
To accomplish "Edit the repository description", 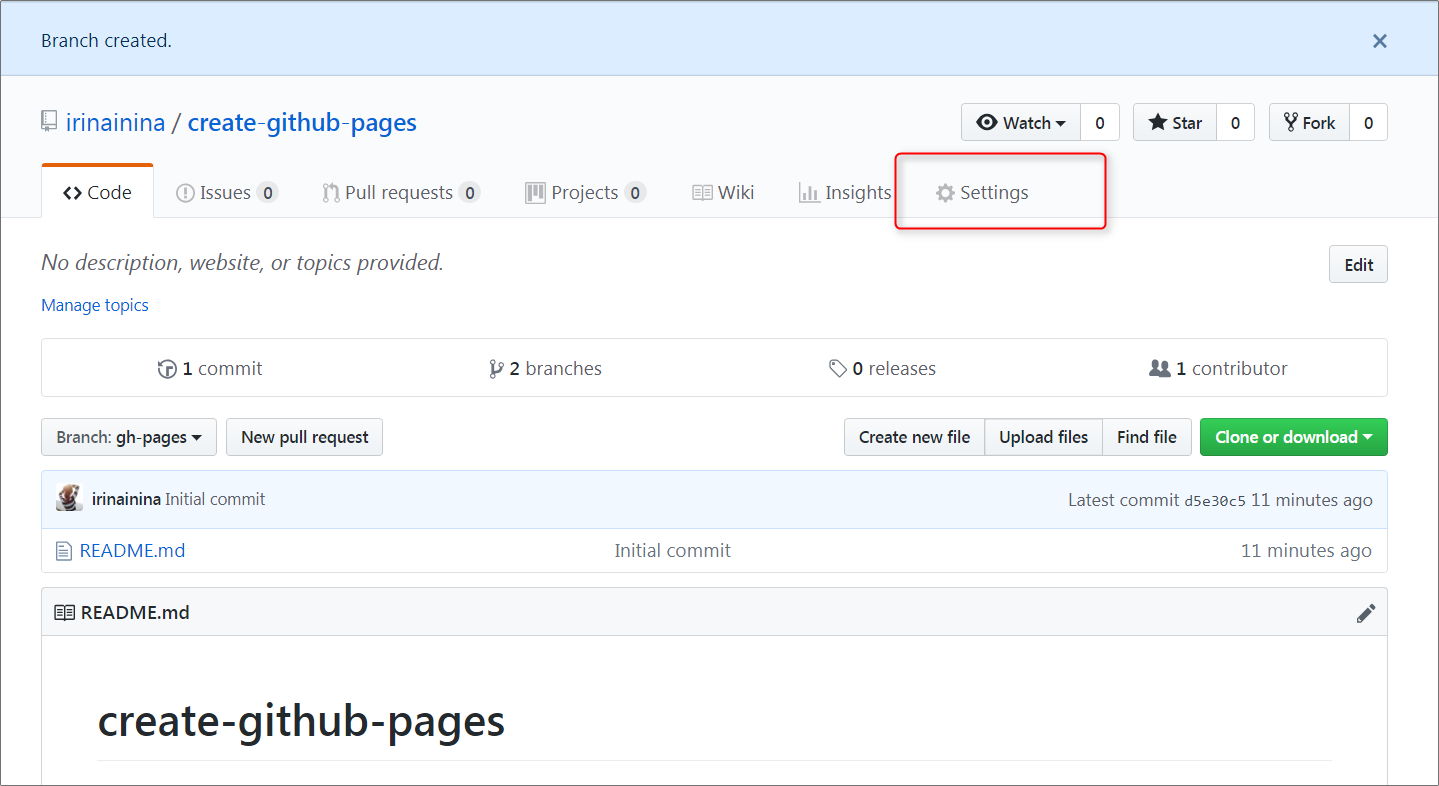I will 1358,265.
